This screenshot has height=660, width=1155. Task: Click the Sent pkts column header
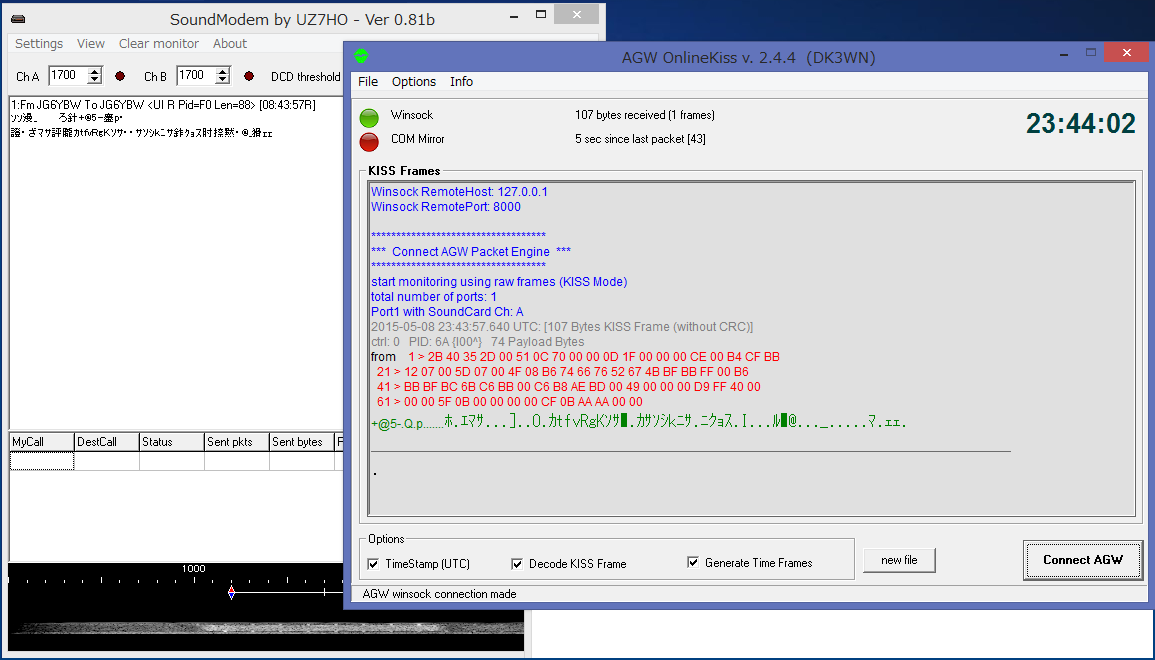click(236, 442)
